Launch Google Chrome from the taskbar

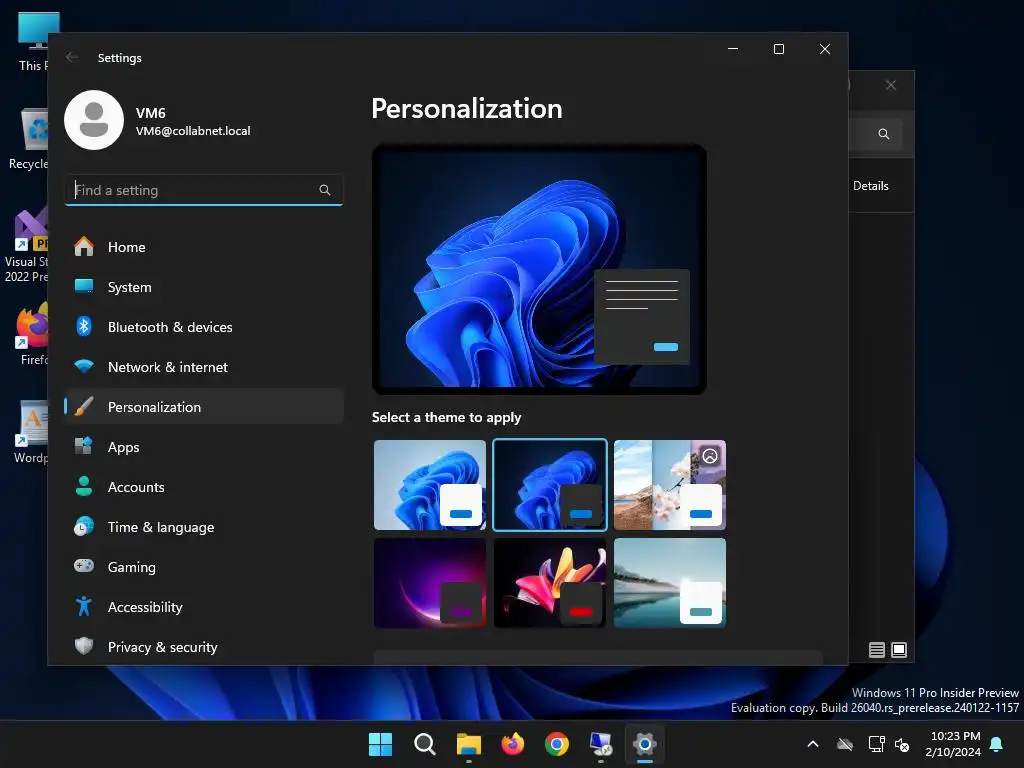(557, 744)
